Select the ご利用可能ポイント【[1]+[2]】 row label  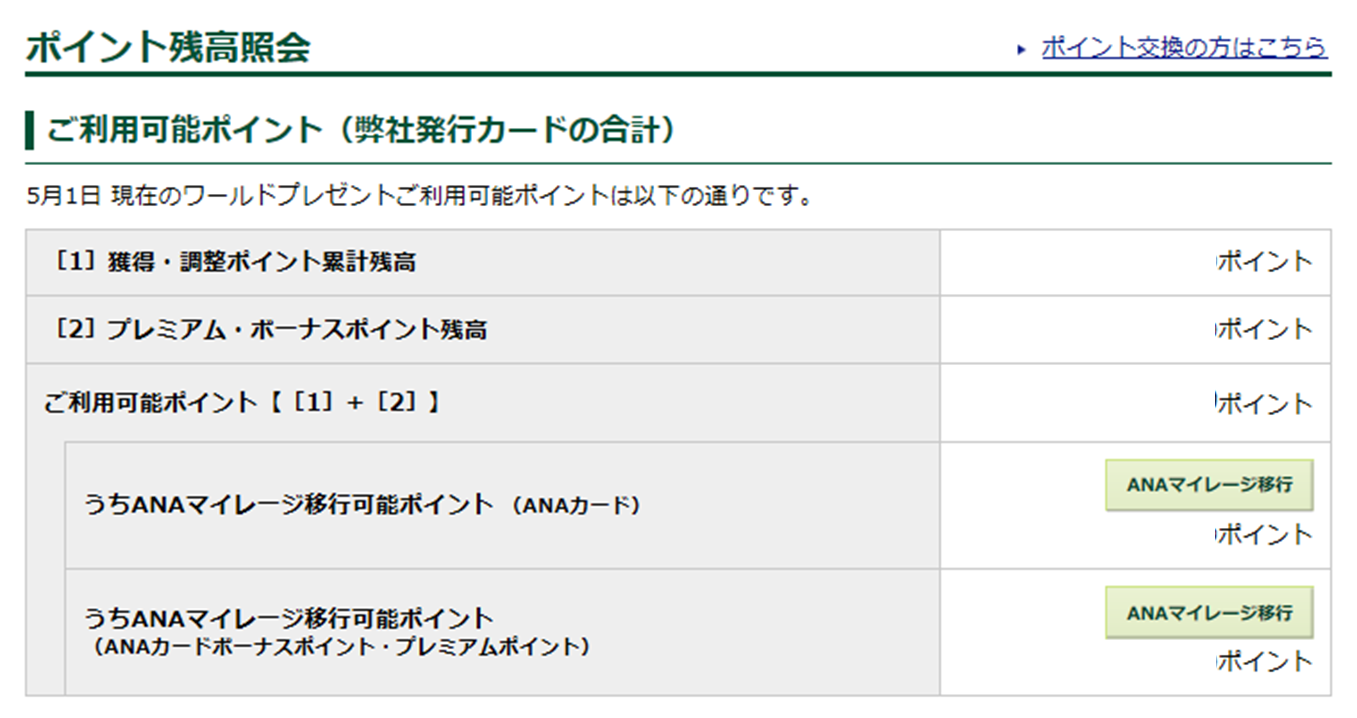[x=244, y=403]
